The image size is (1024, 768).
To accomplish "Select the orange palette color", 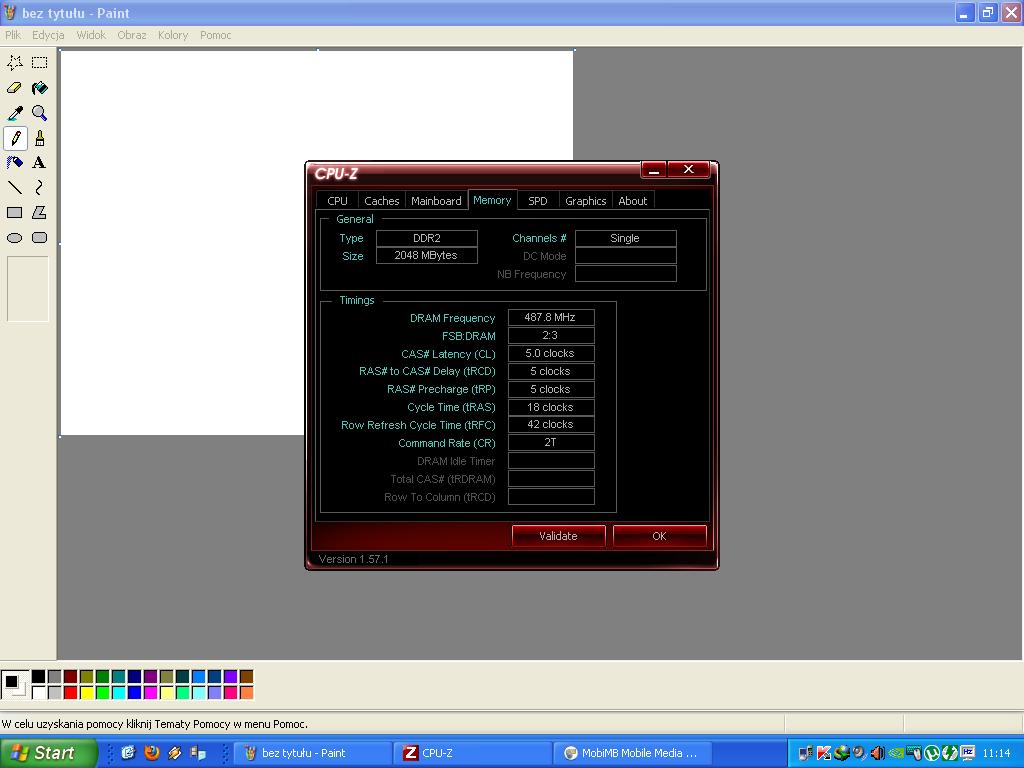I will click(x=246, y=692).
